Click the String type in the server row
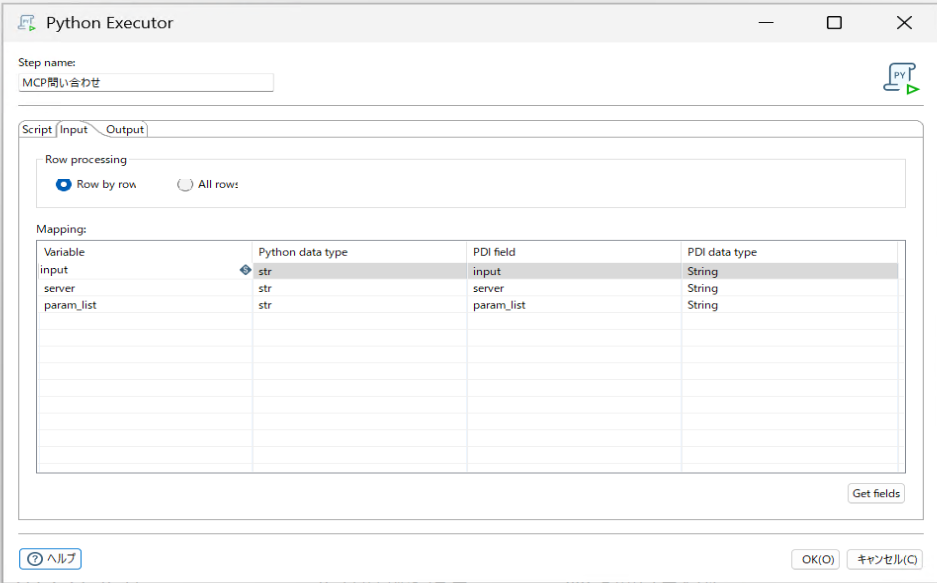Viewport: 937px width, 583px height. coord(789,288)
